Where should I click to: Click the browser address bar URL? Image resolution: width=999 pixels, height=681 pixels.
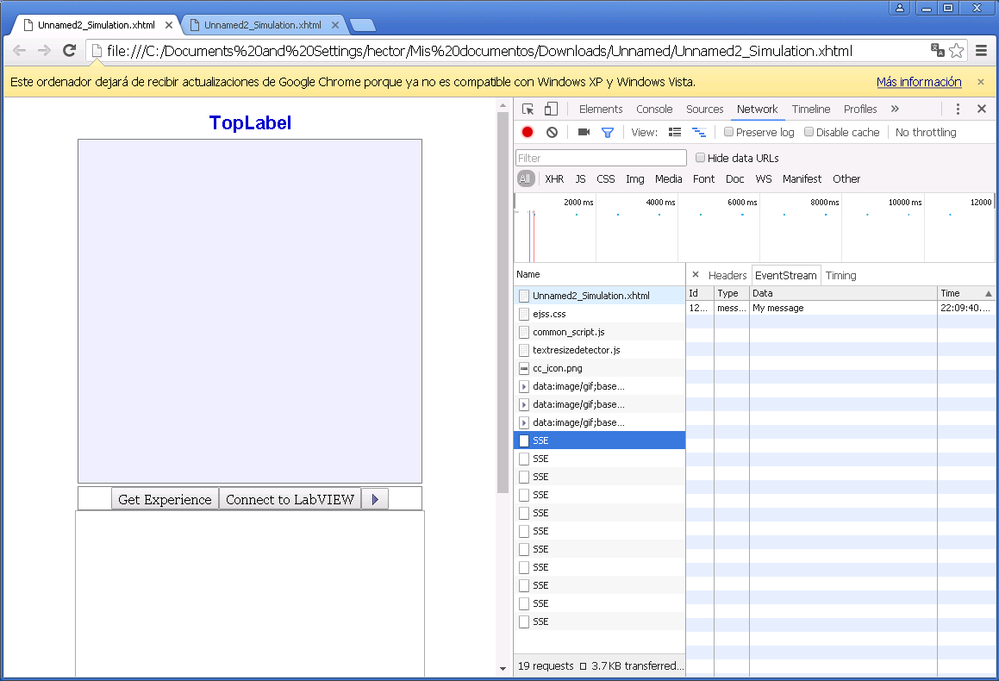click(x=479, y=50)
